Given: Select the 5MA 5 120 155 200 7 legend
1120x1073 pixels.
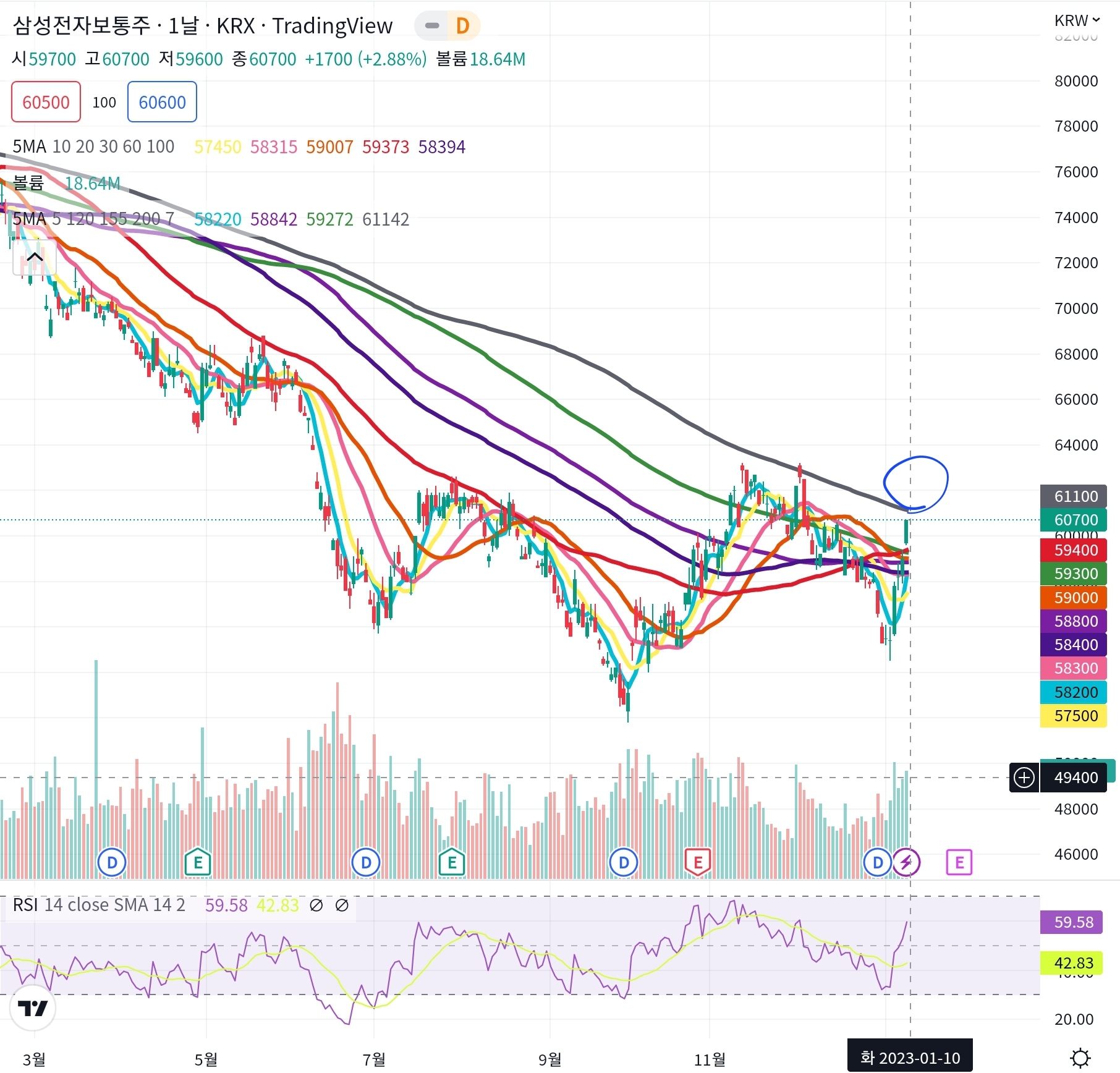Looking at the screenshot, I should click(93, 219).
